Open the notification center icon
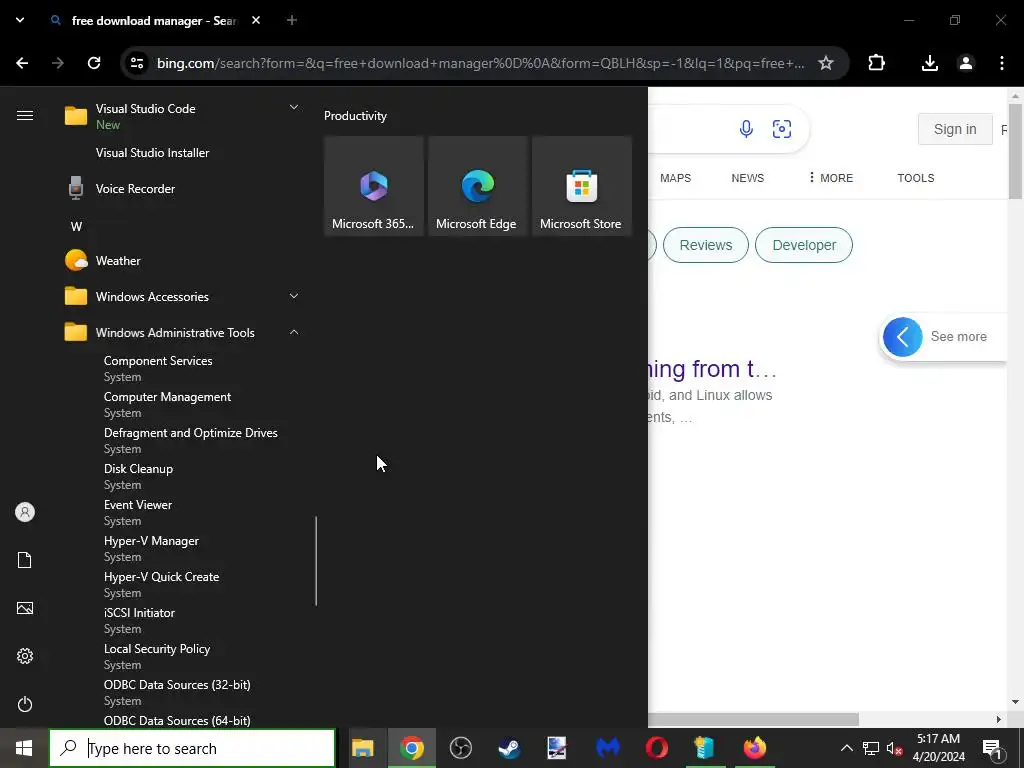1024x768 pixels. tap(992, 748)
